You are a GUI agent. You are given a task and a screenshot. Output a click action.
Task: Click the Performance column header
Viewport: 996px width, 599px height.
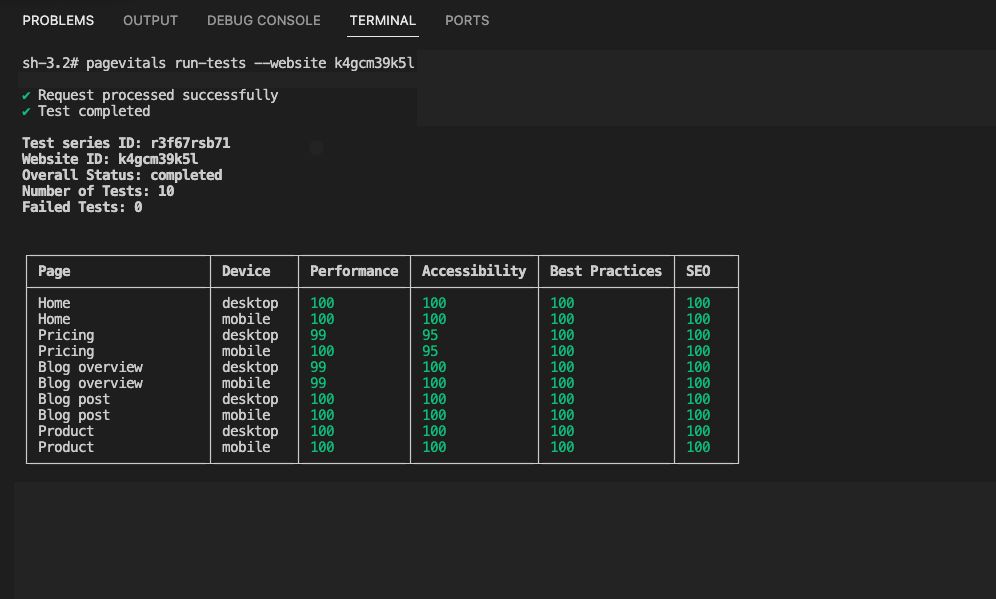click(x=354, y=271)
